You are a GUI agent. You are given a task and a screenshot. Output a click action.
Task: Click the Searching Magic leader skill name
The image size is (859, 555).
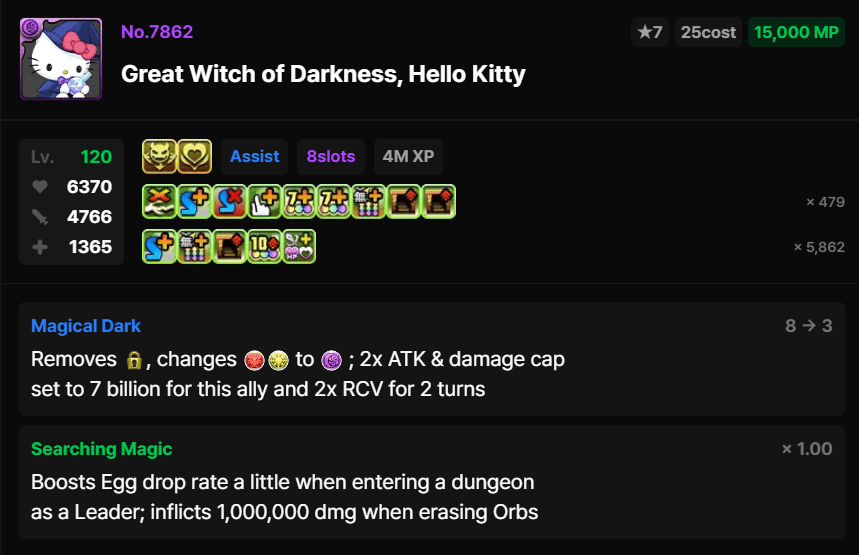102,449
